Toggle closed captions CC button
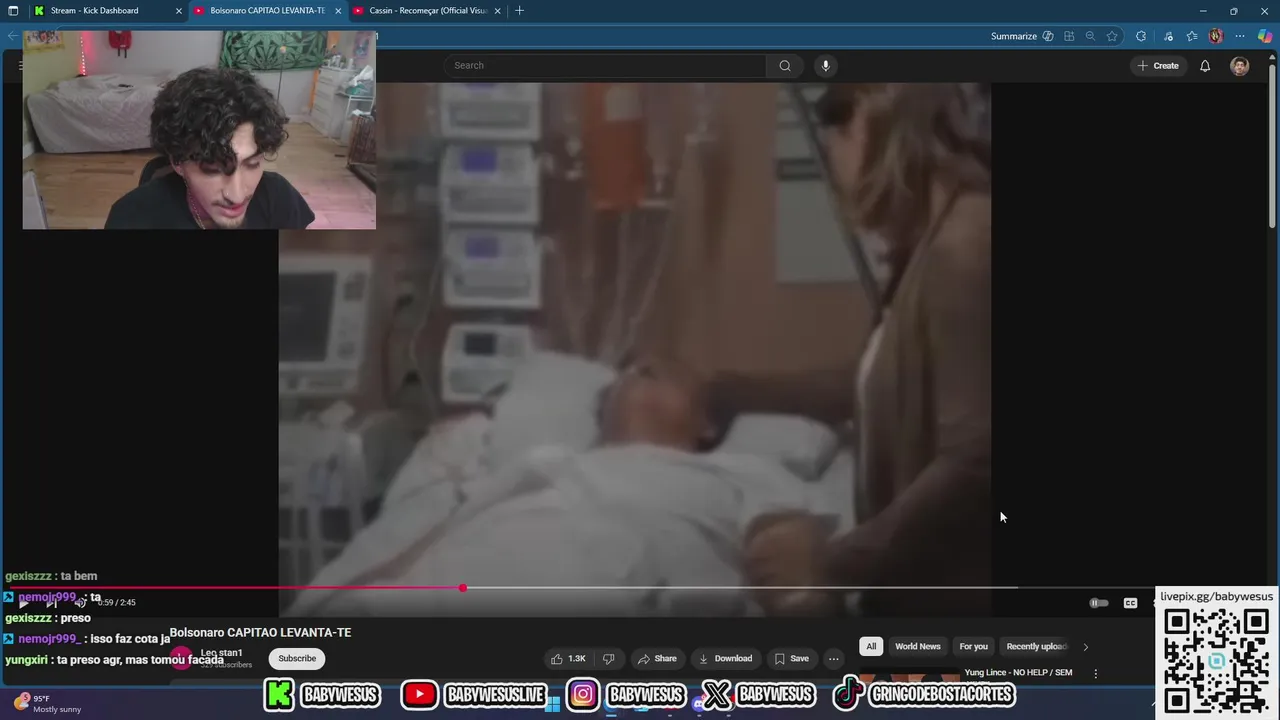The width and height of the screenshot is (1280, 720). [1130, 603]
